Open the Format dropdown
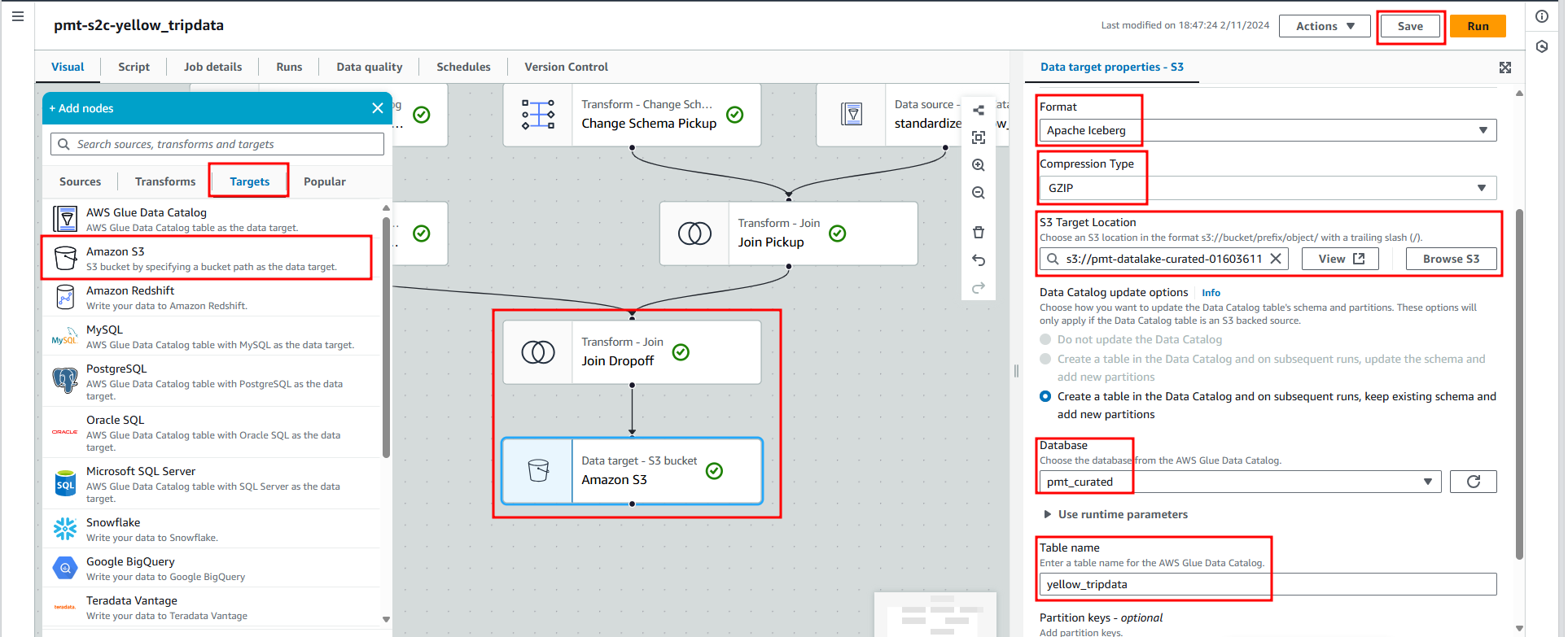The height and width of the screenshot is (637, 1568). pyautogui.click(x=1267, y=130)
